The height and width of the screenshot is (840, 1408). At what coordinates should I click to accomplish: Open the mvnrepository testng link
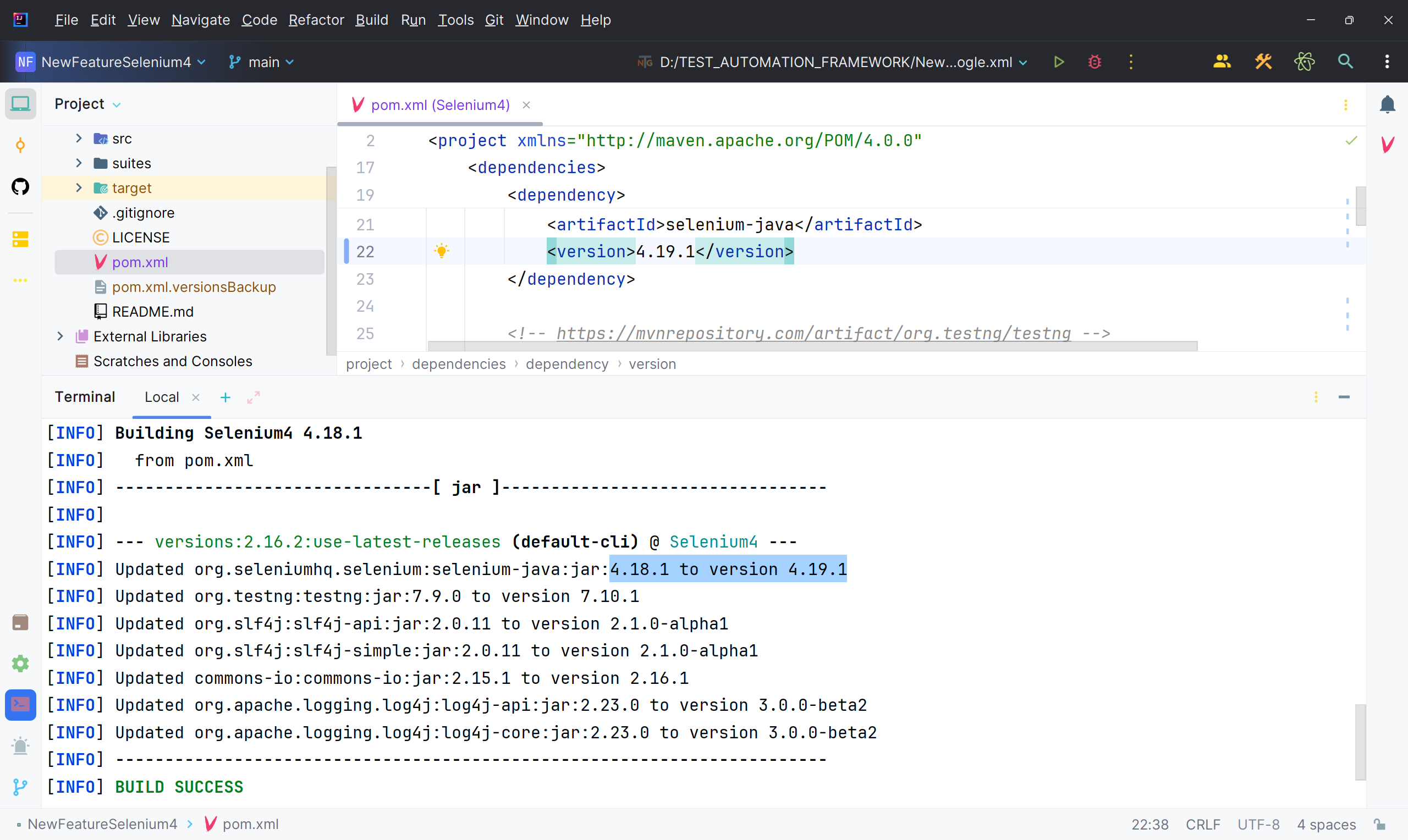coord(813,333)
